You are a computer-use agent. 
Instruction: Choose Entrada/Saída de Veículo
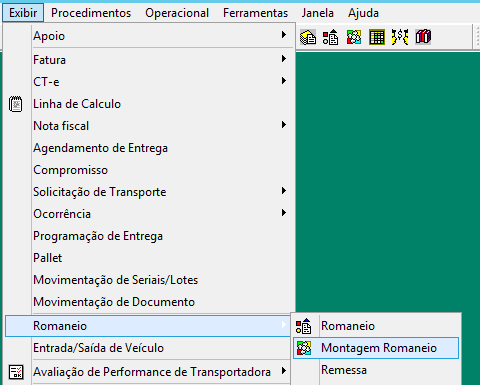coord(148,348)
